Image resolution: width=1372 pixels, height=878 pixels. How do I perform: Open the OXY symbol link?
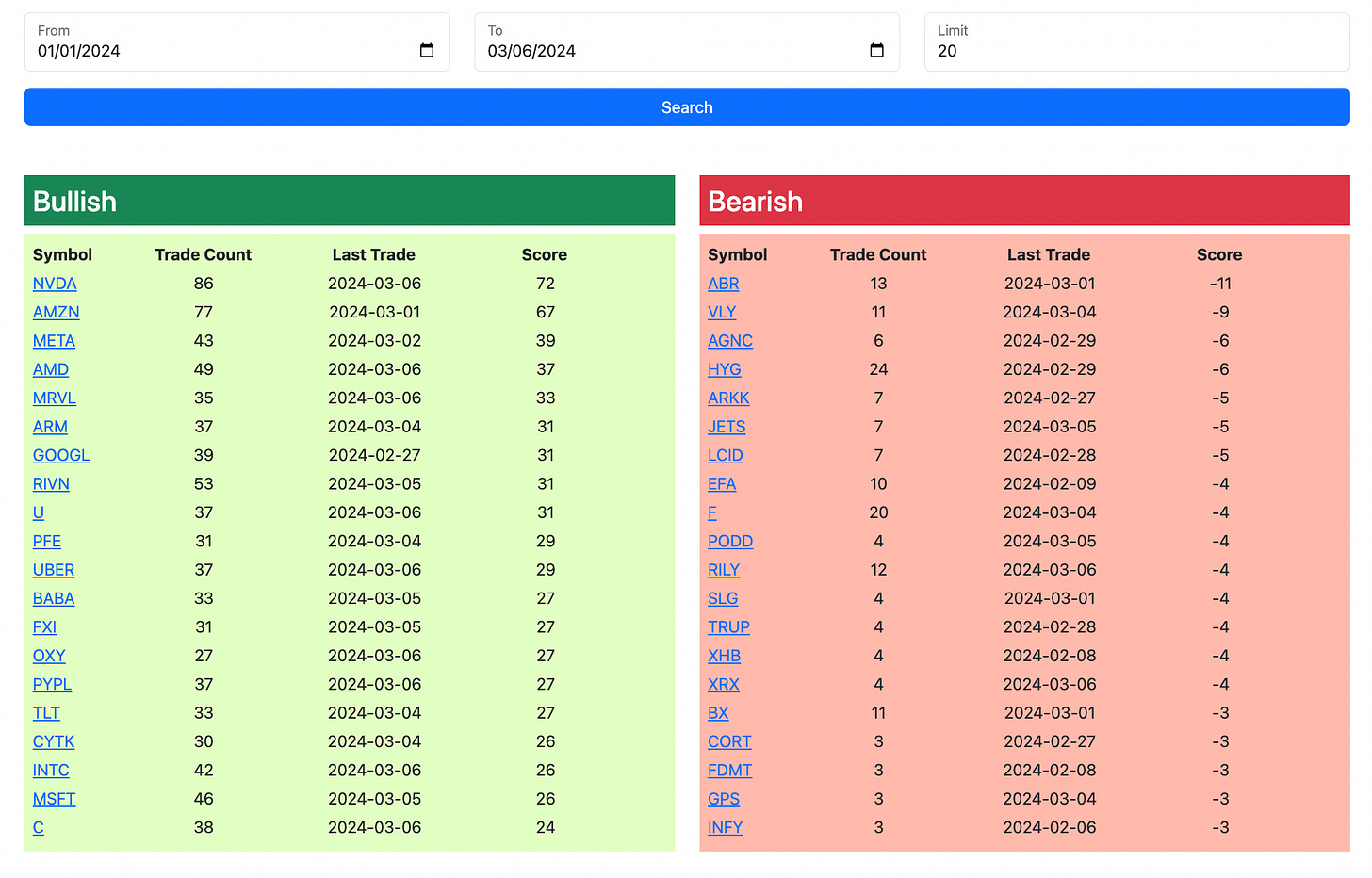(x=49, y=656)
